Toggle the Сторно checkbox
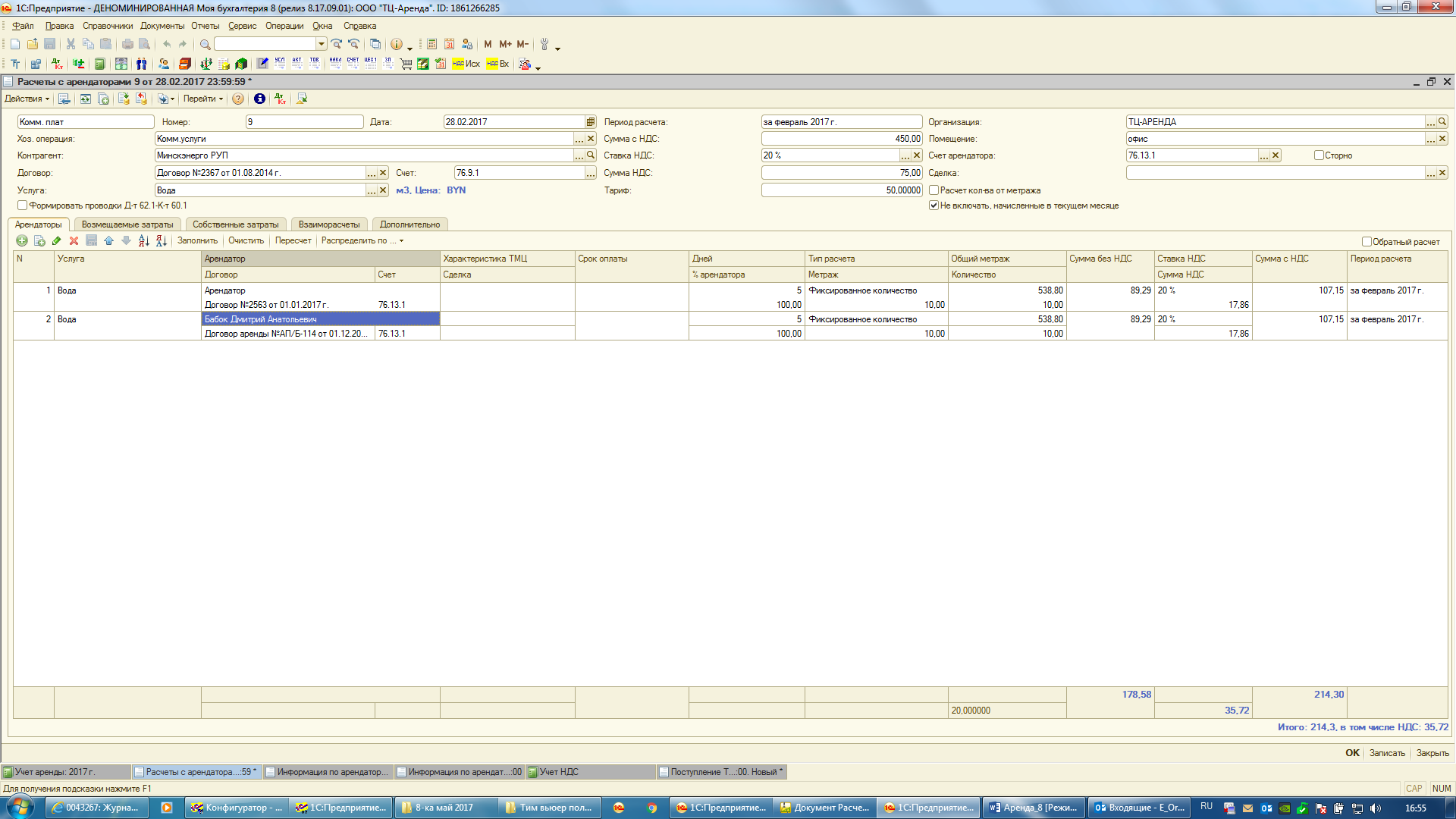This screenshot has height=819, width=1456. click(x=1319, y=155)
